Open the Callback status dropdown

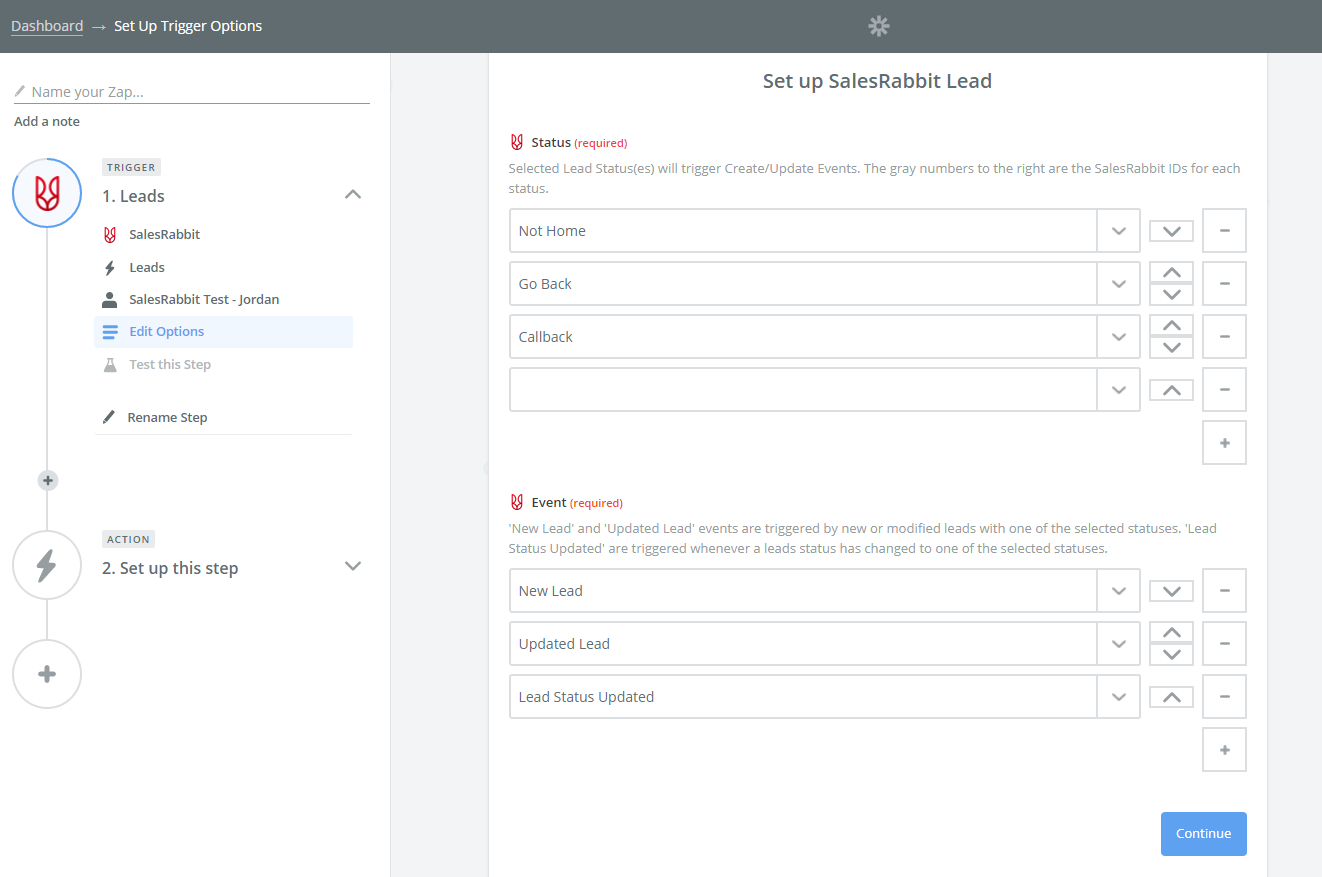(x=1119, y=337)
